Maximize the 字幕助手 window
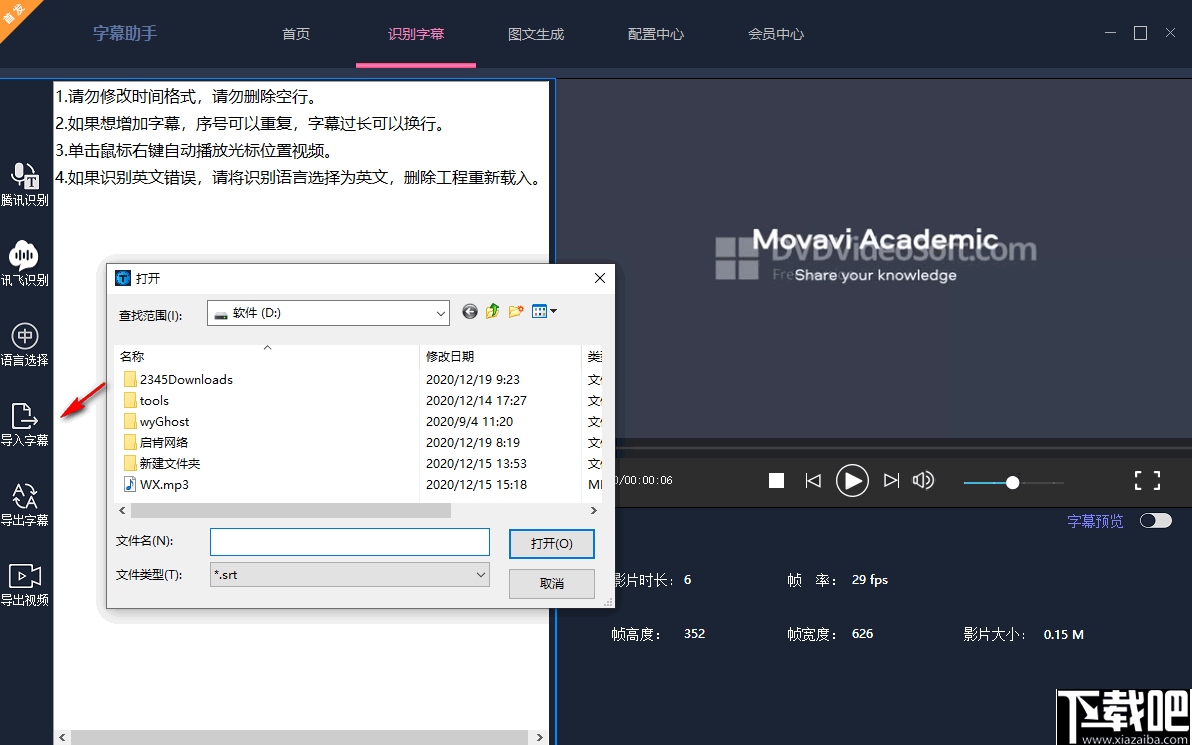This screenshot has height=745, width=1192. [1140, 33]
